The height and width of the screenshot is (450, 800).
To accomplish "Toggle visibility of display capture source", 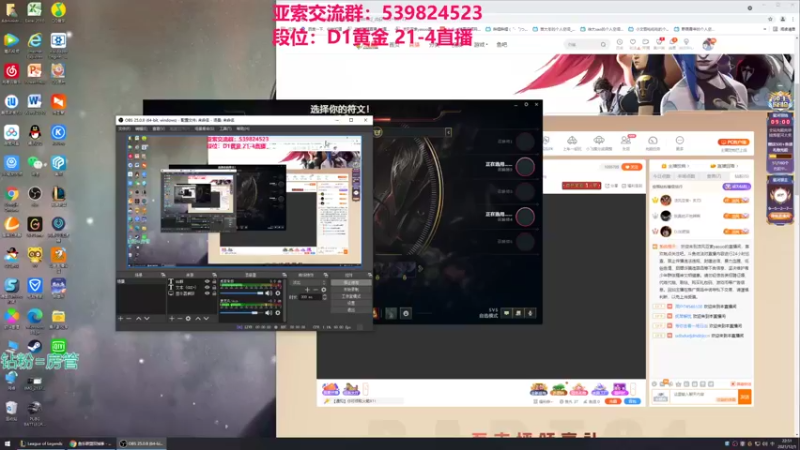I will click(x=207, y=293).
